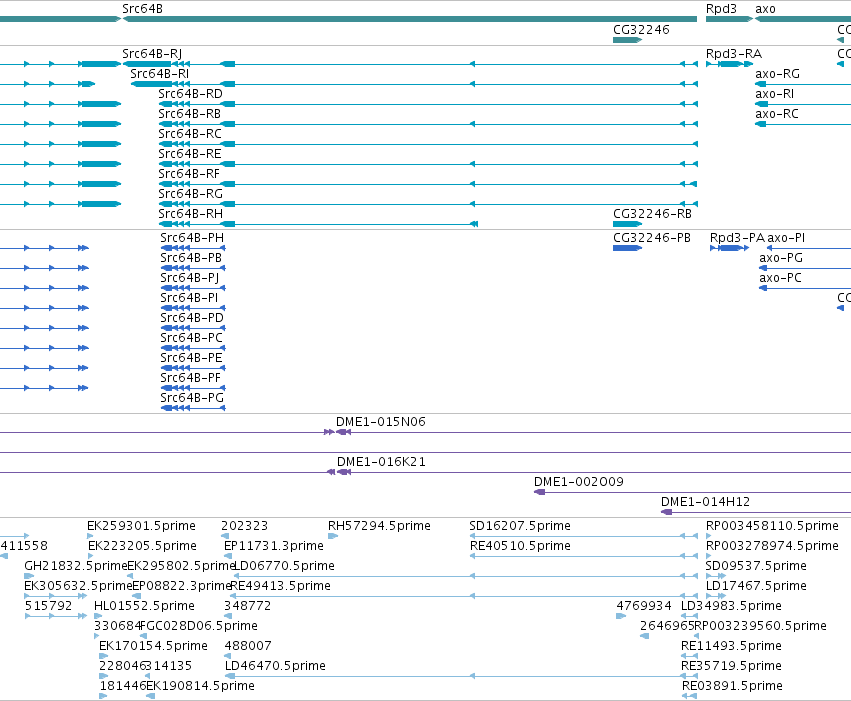Select the axo-PI protein label

pos(786,238)
